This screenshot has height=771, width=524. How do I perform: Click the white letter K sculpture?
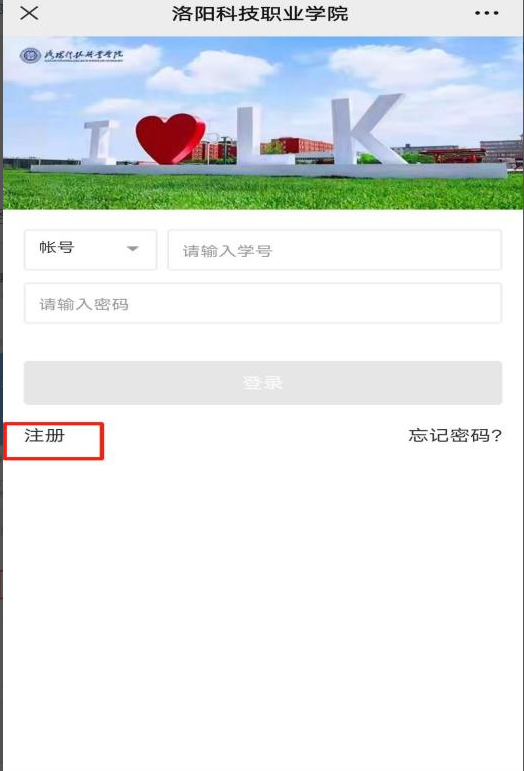(x=366, y=130)
